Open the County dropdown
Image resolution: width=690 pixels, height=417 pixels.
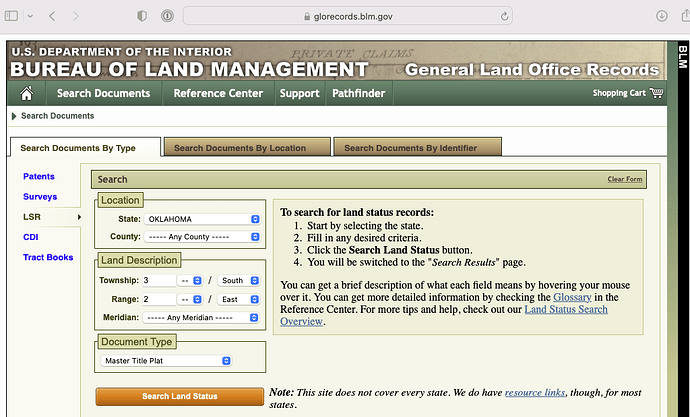(202, 237)
